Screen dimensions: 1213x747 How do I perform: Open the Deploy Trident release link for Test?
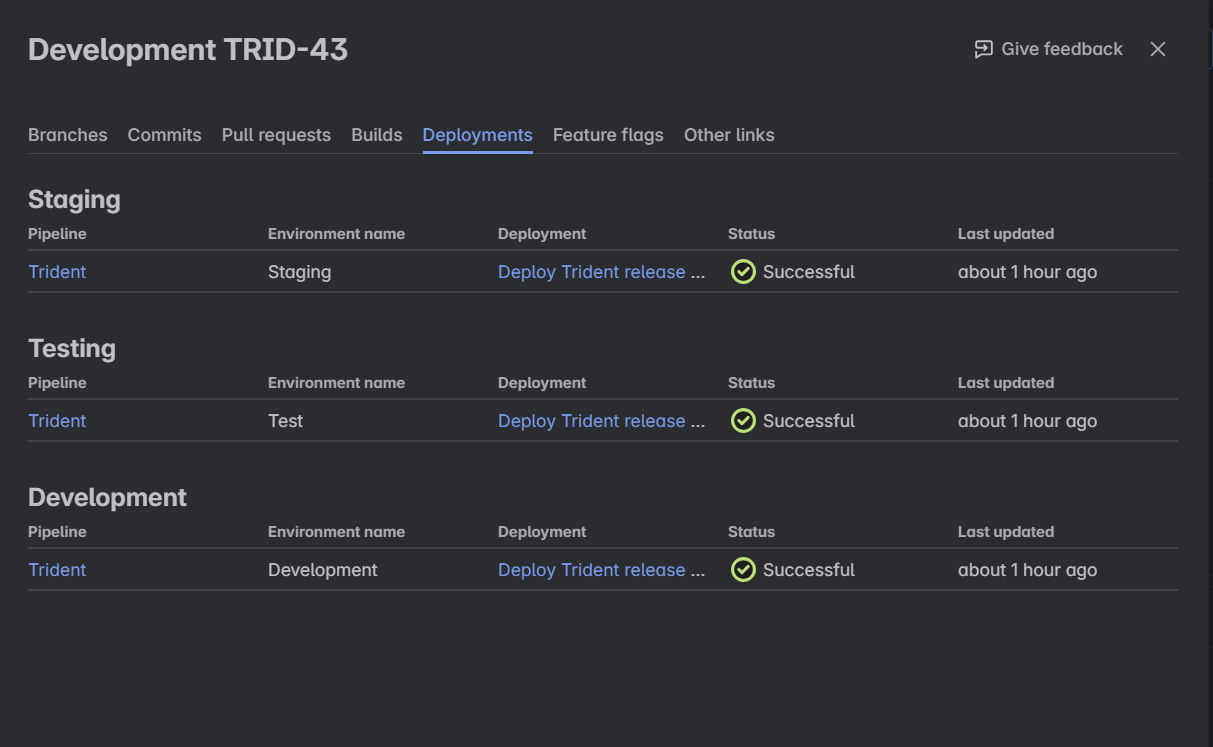[x=601, y=420]
